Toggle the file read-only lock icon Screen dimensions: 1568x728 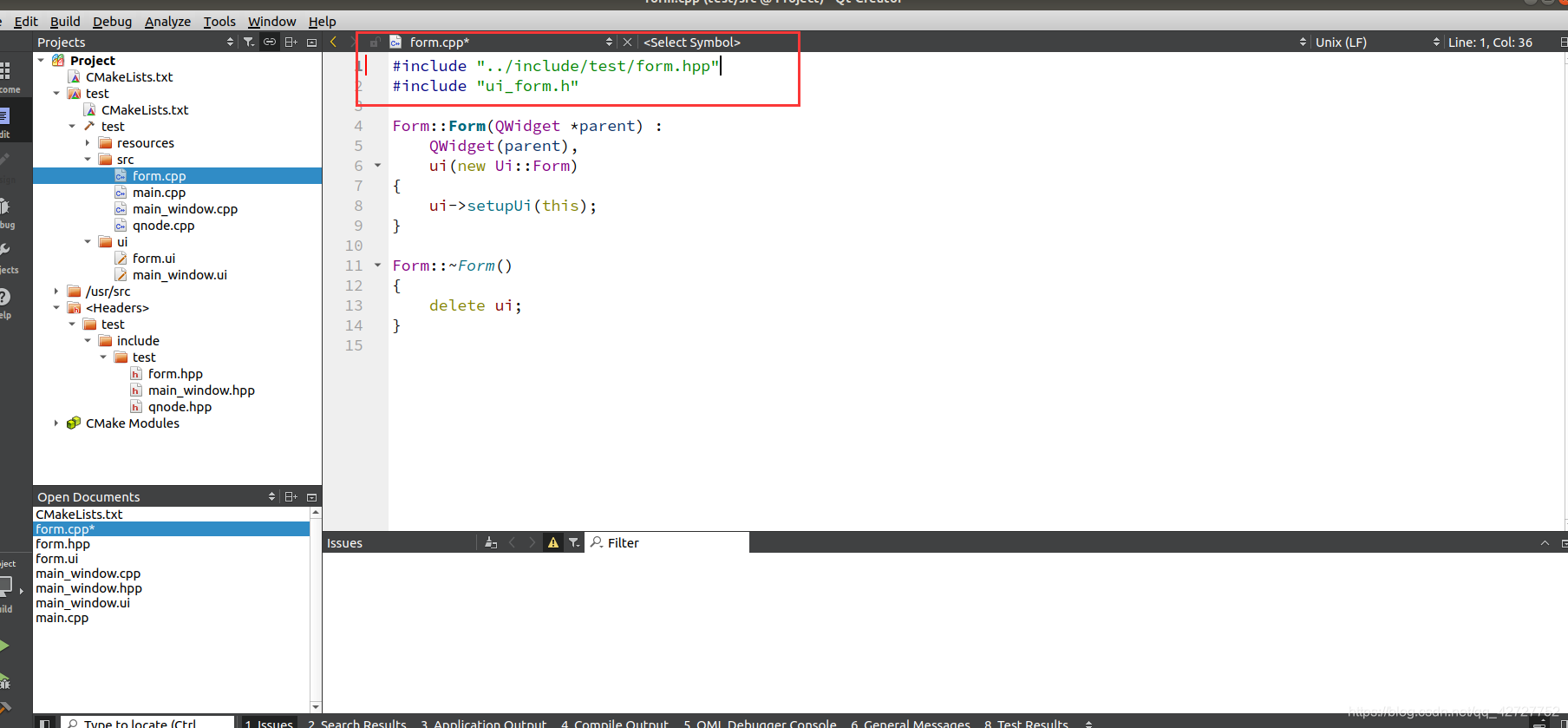pyautogui.click(x=375, y=42)
